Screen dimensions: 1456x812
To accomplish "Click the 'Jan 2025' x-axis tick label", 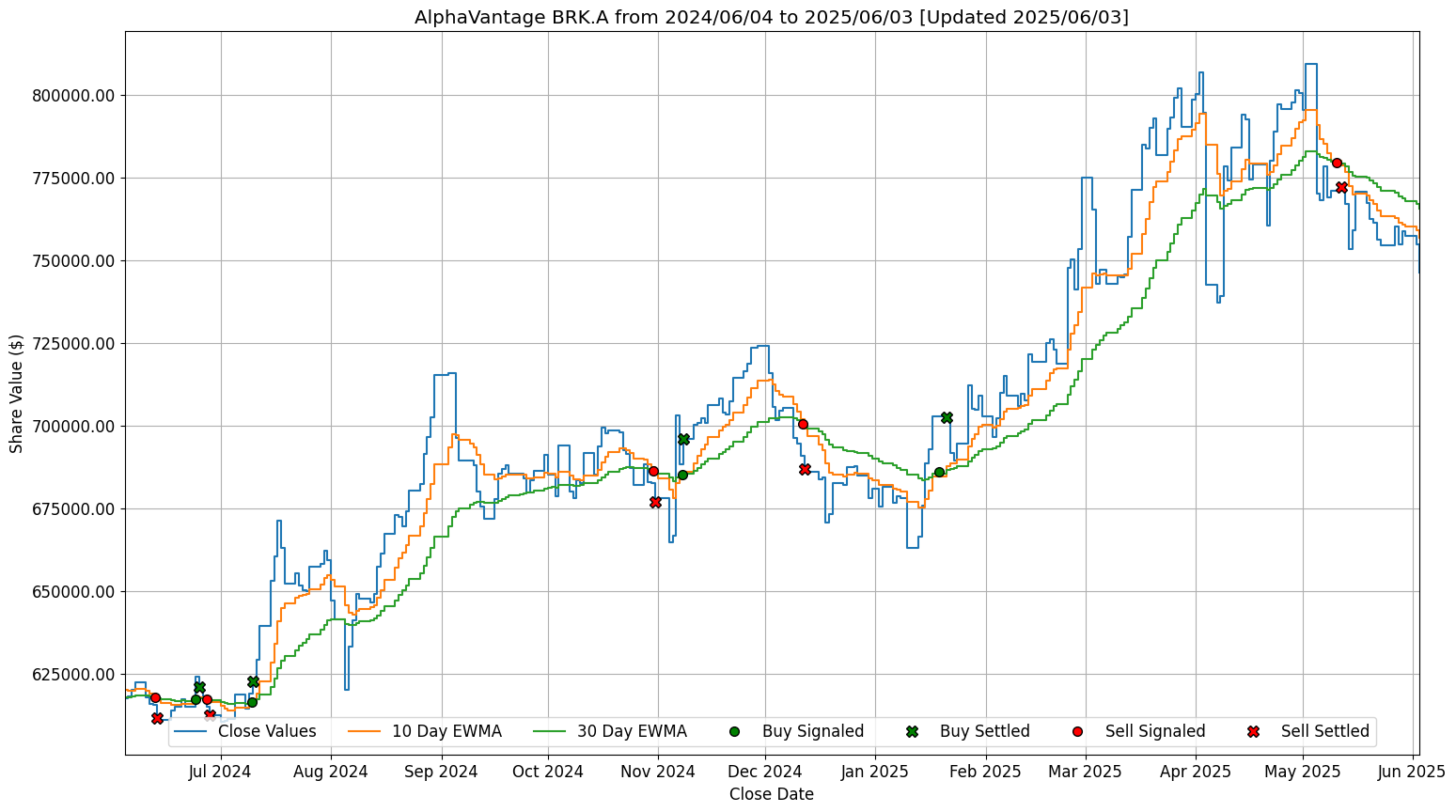I will [x=875, y=772].
